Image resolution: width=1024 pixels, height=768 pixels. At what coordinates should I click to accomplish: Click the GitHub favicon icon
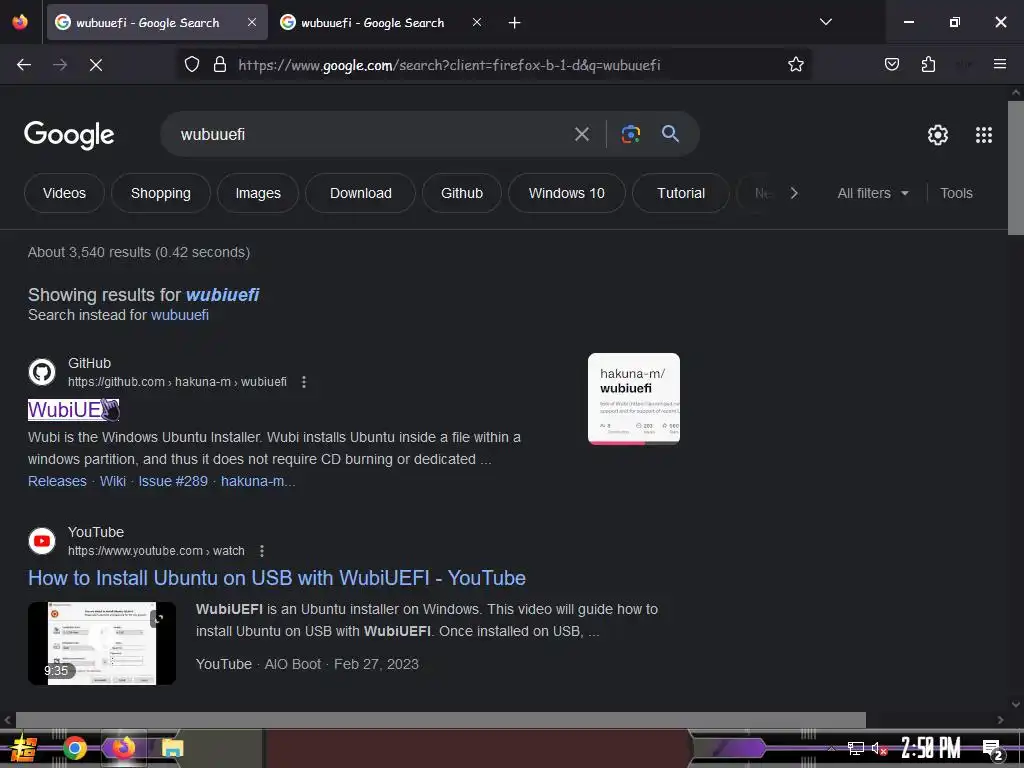tap(42, 372)
